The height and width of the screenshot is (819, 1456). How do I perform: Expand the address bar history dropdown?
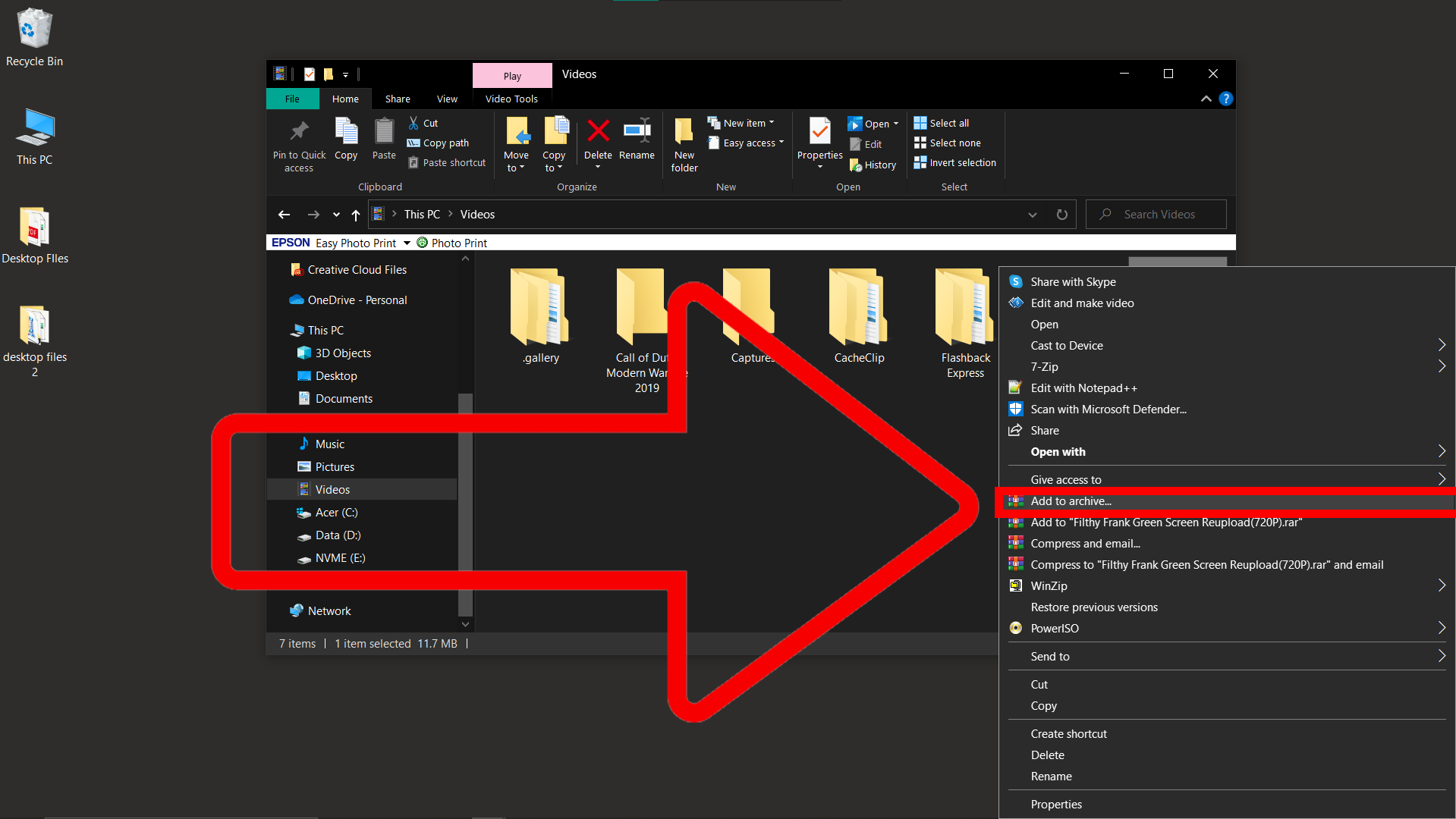[1032, 215]
